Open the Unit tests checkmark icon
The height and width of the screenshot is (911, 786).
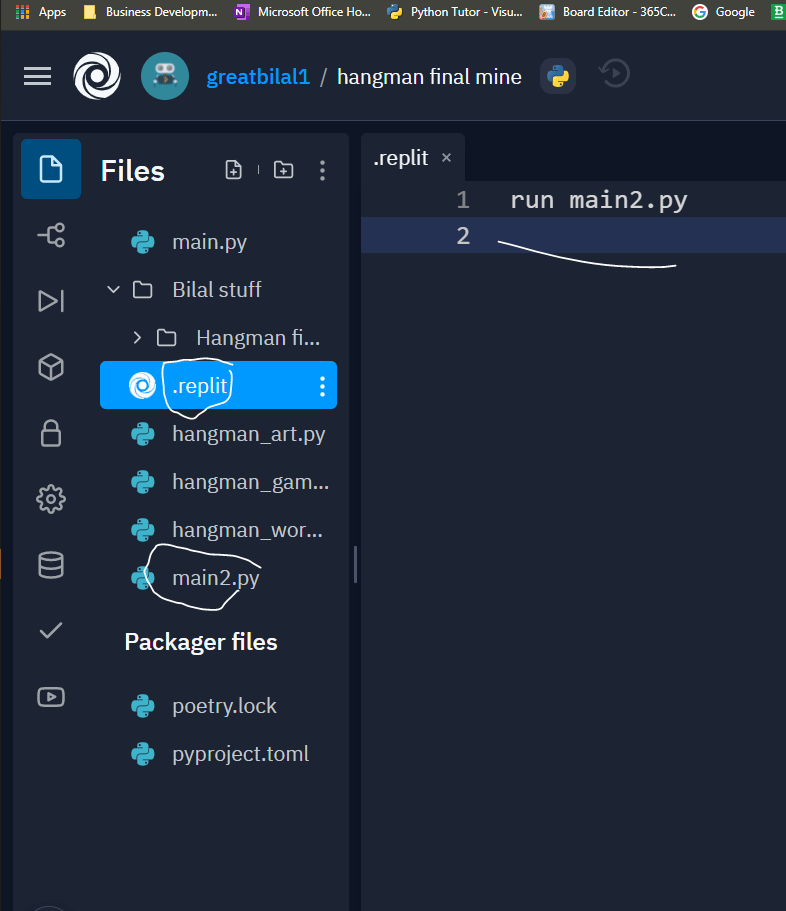tap(51, 630)
